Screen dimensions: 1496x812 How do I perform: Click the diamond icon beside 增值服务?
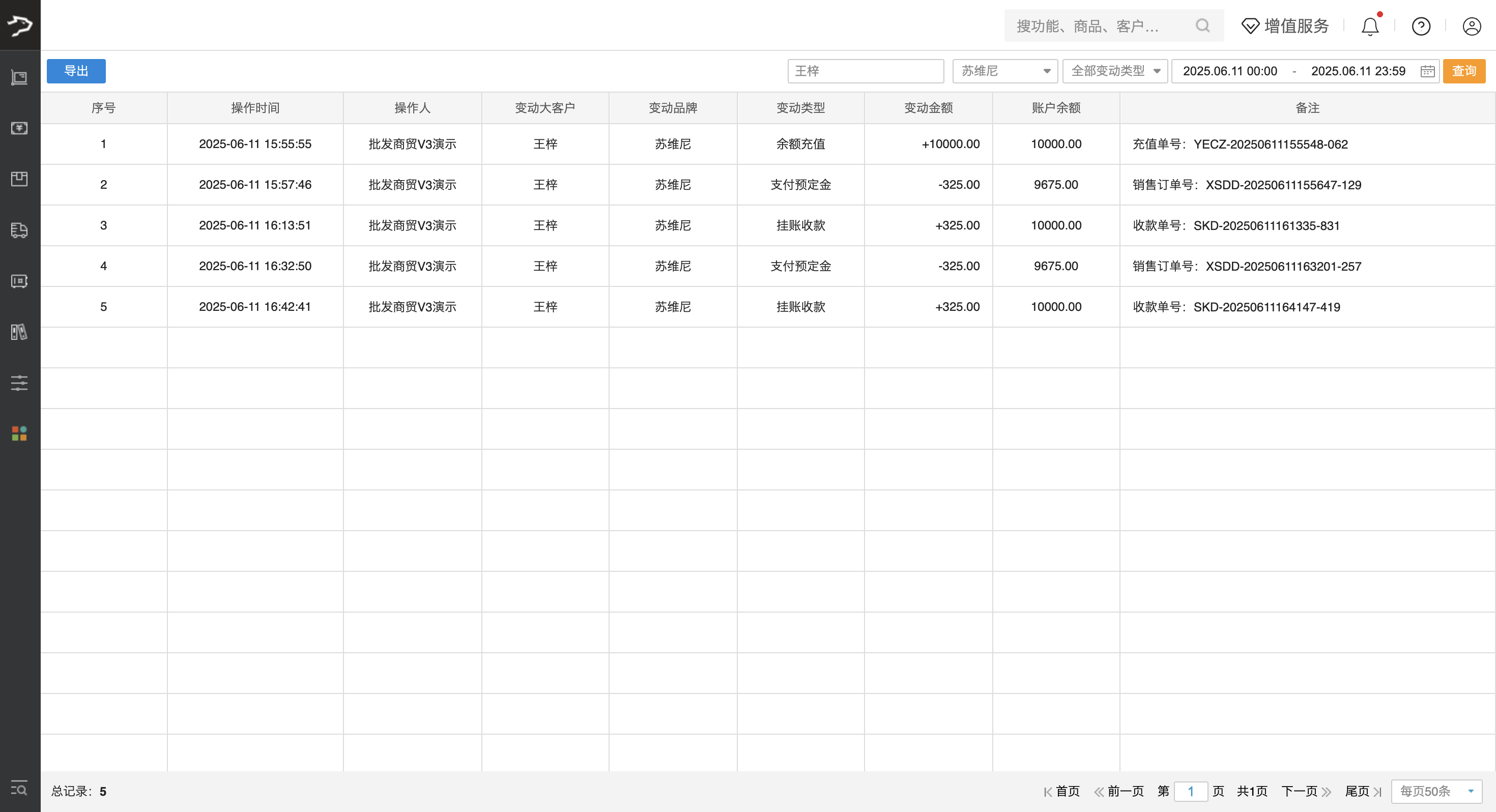(1250, 26)
